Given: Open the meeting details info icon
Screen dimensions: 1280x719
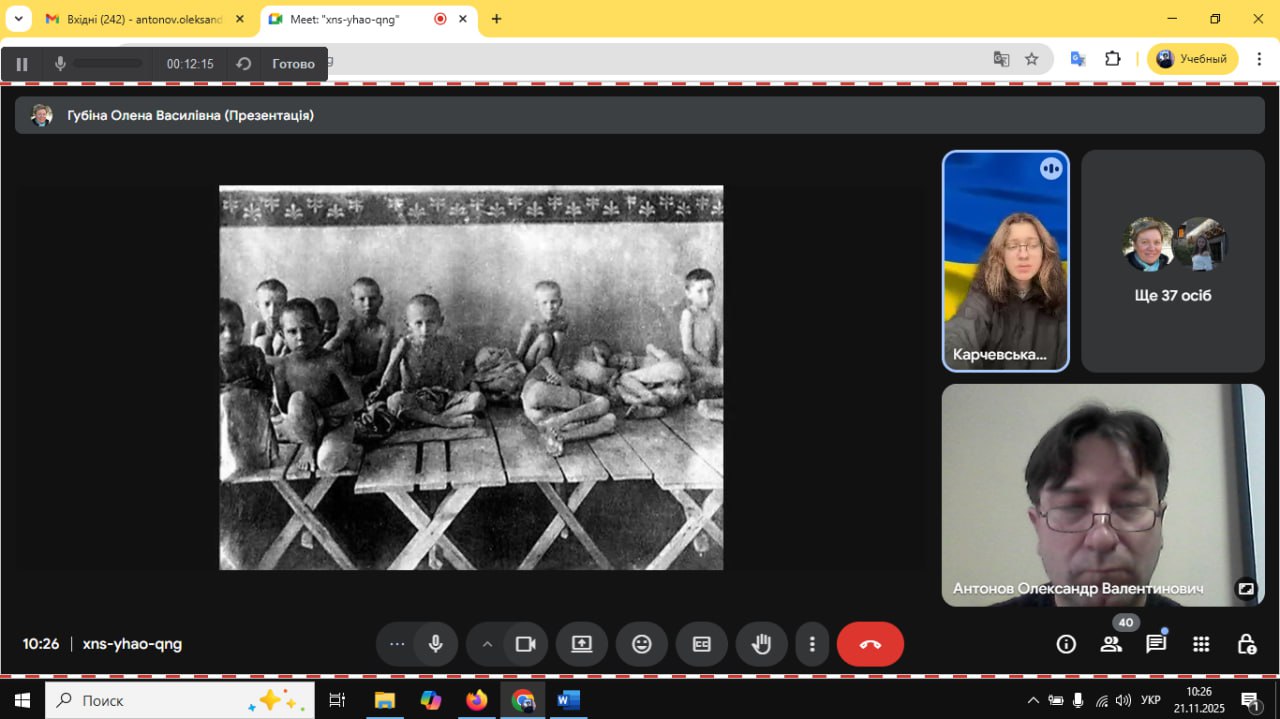Looking at the screenshot, I should click(x=1066, y=644).
